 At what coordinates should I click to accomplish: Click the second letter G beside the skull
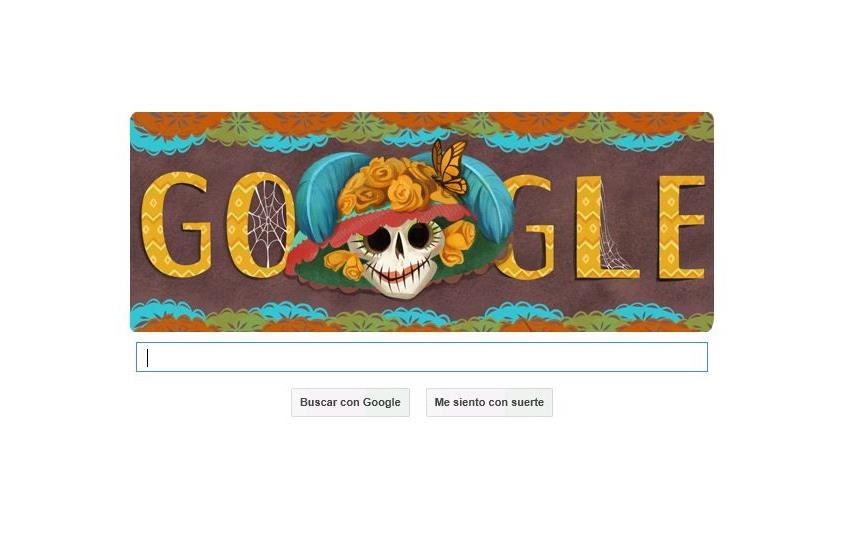[x=526, y=228]
